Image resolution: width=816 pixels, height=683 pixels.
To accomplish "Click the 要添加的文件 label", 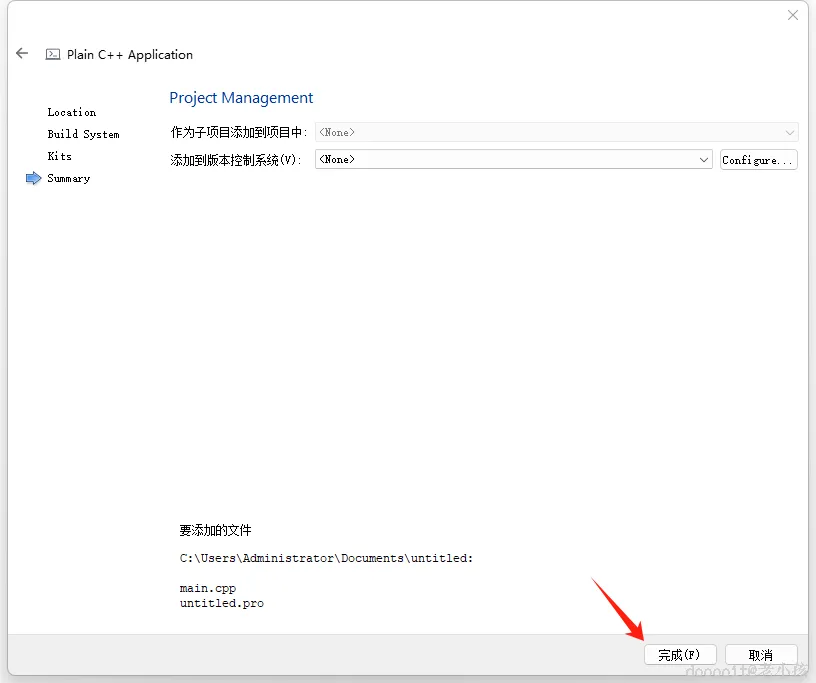I will coord(215,530).
